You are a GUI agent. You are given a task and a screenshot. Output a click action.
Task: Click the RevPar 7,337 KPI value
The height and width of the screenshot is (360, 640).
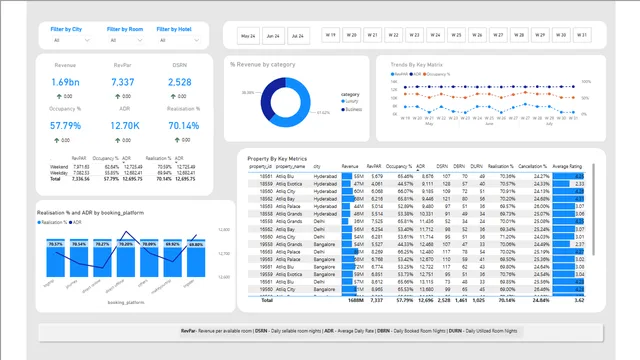122,82
